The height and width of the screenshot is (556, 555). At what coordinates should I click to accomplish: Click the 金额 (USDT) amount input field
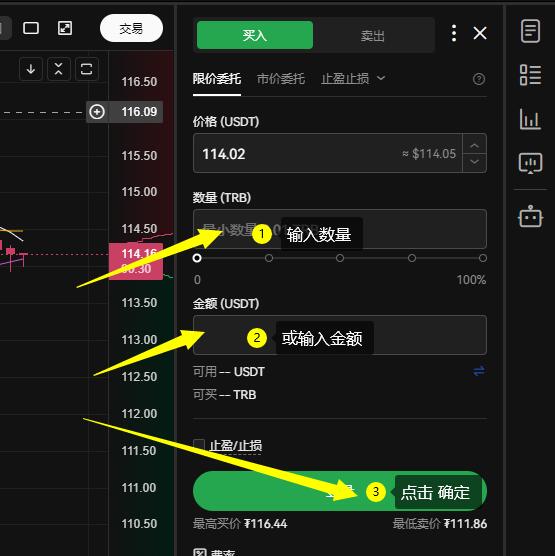pos(340,335)
